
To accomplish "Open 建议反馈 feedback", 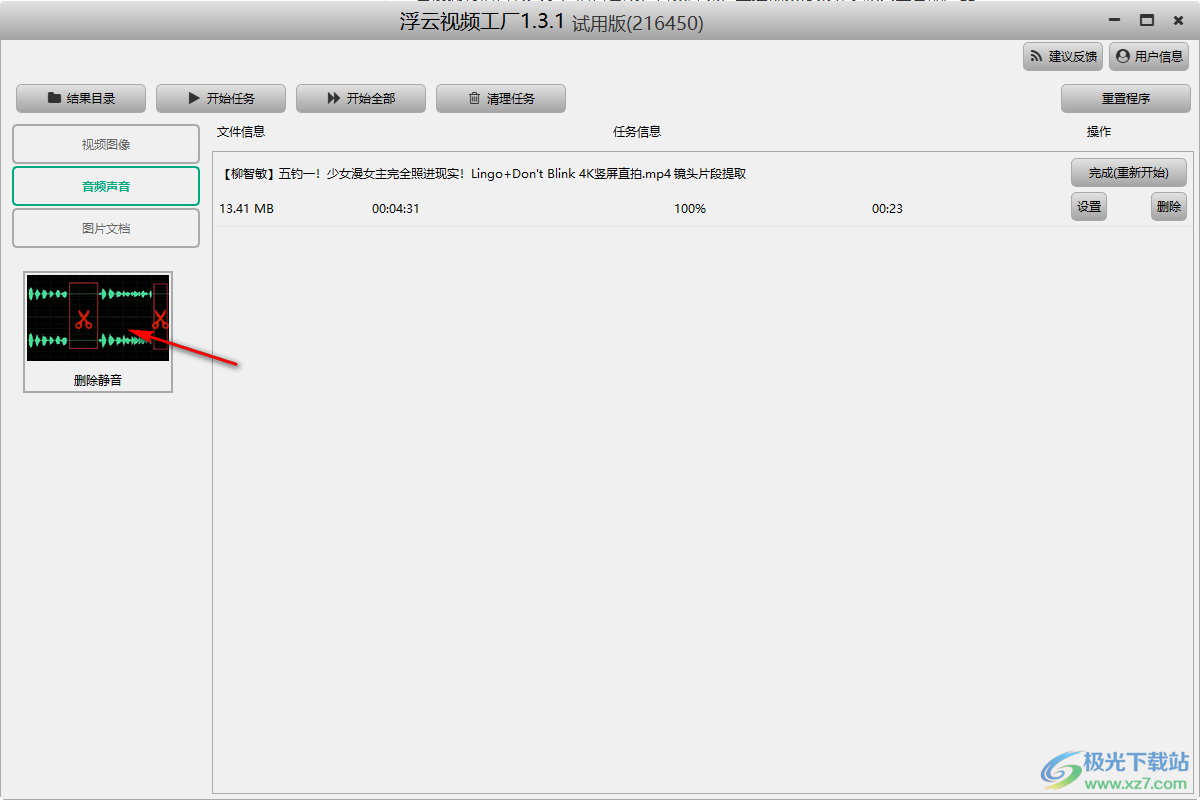I will coord(1063,57).
